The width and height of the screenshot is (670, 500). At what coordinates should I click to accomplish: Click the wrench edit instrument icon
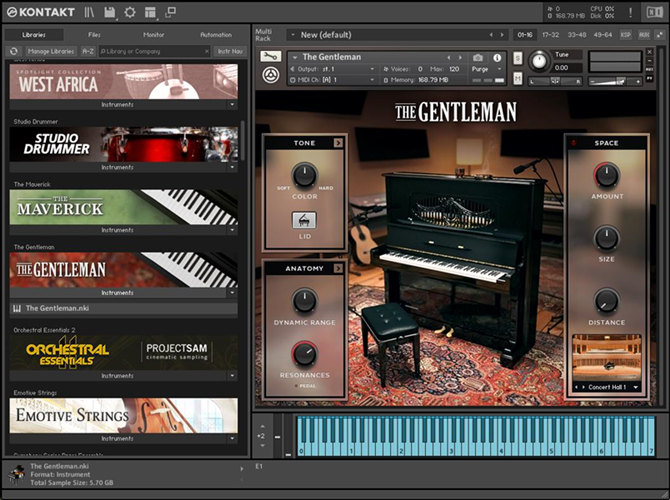point(269,58)
